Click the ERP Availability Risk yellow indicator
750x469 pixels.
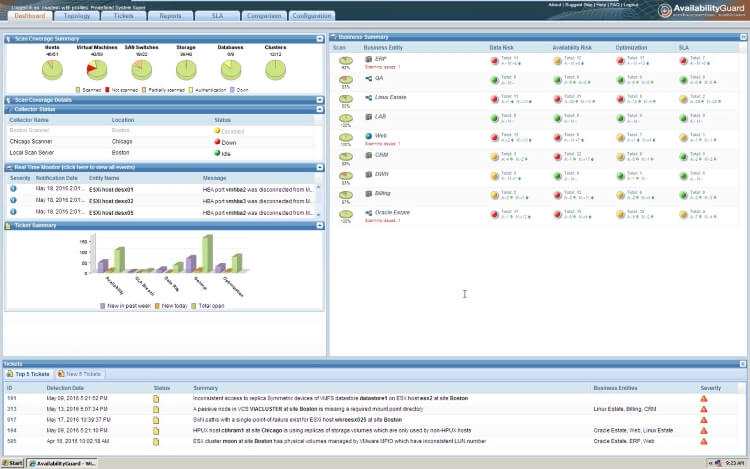click(558, 61)
